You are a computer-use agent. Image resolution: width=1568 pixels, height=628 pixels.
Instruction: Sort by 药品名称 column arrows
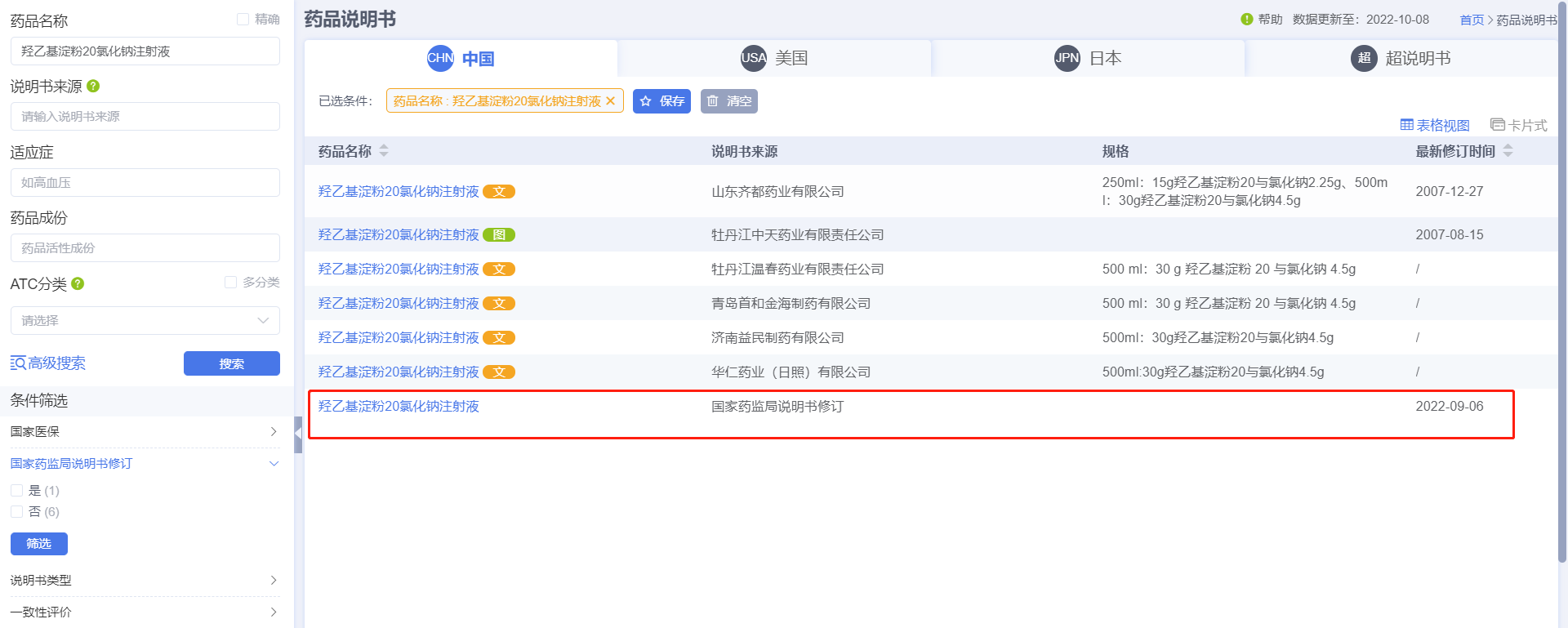(384, 151)
